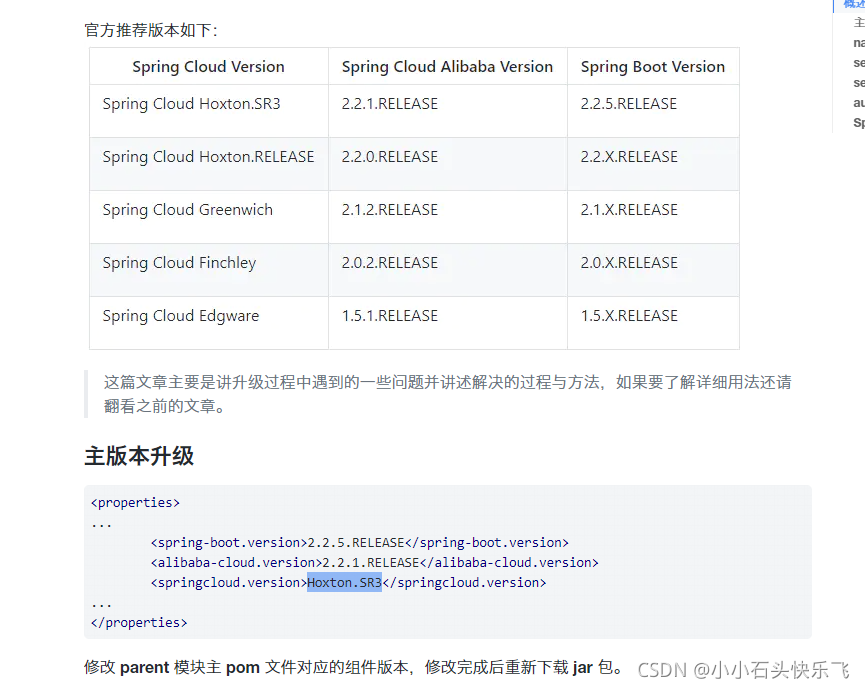The height and width of the screenshot is (688, 865).
Task: Select the highlighted 概述 entry in the sidebar
Action: point(852,5)
